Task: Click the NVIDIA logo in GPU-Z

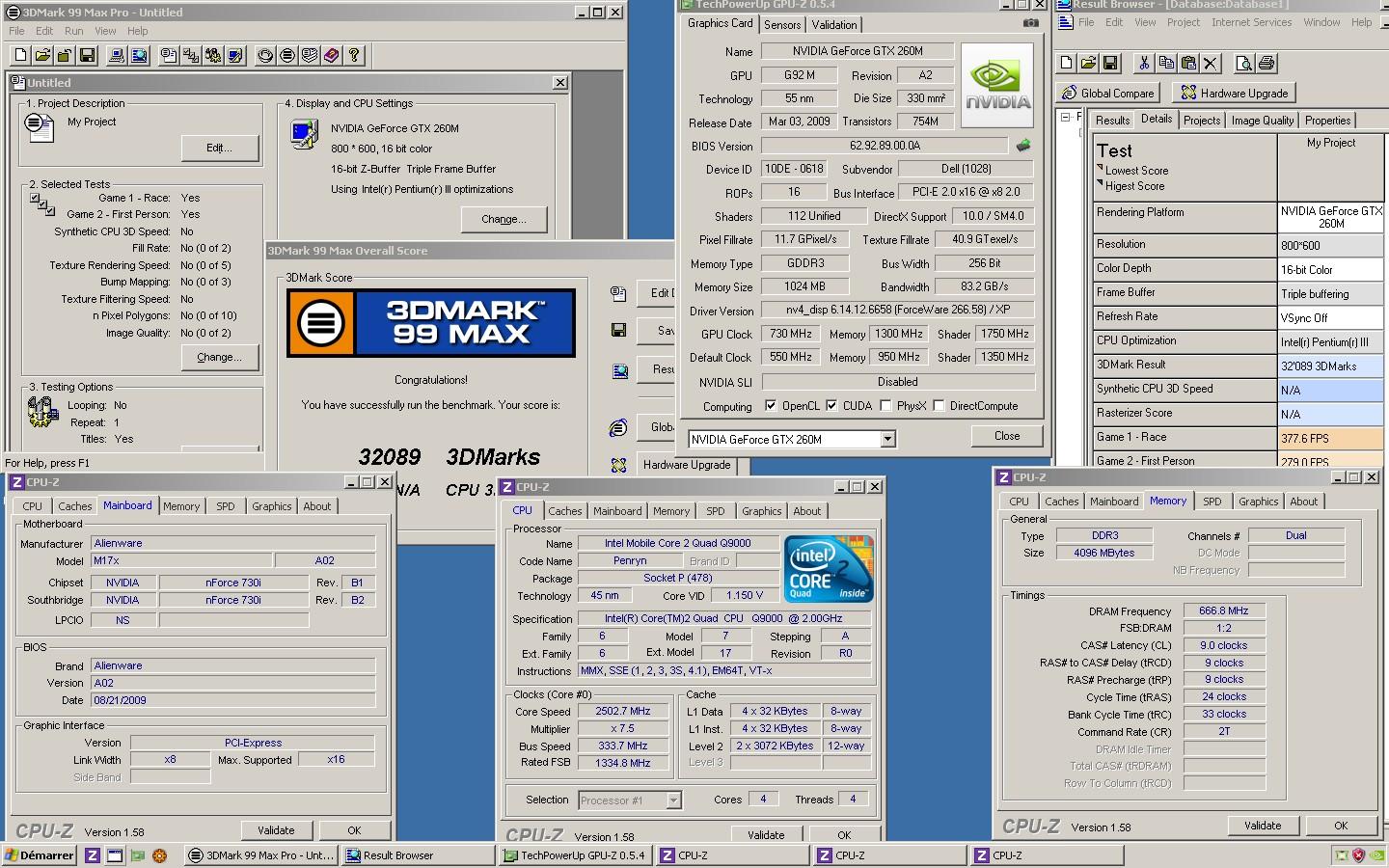Action: pos(998,85)
